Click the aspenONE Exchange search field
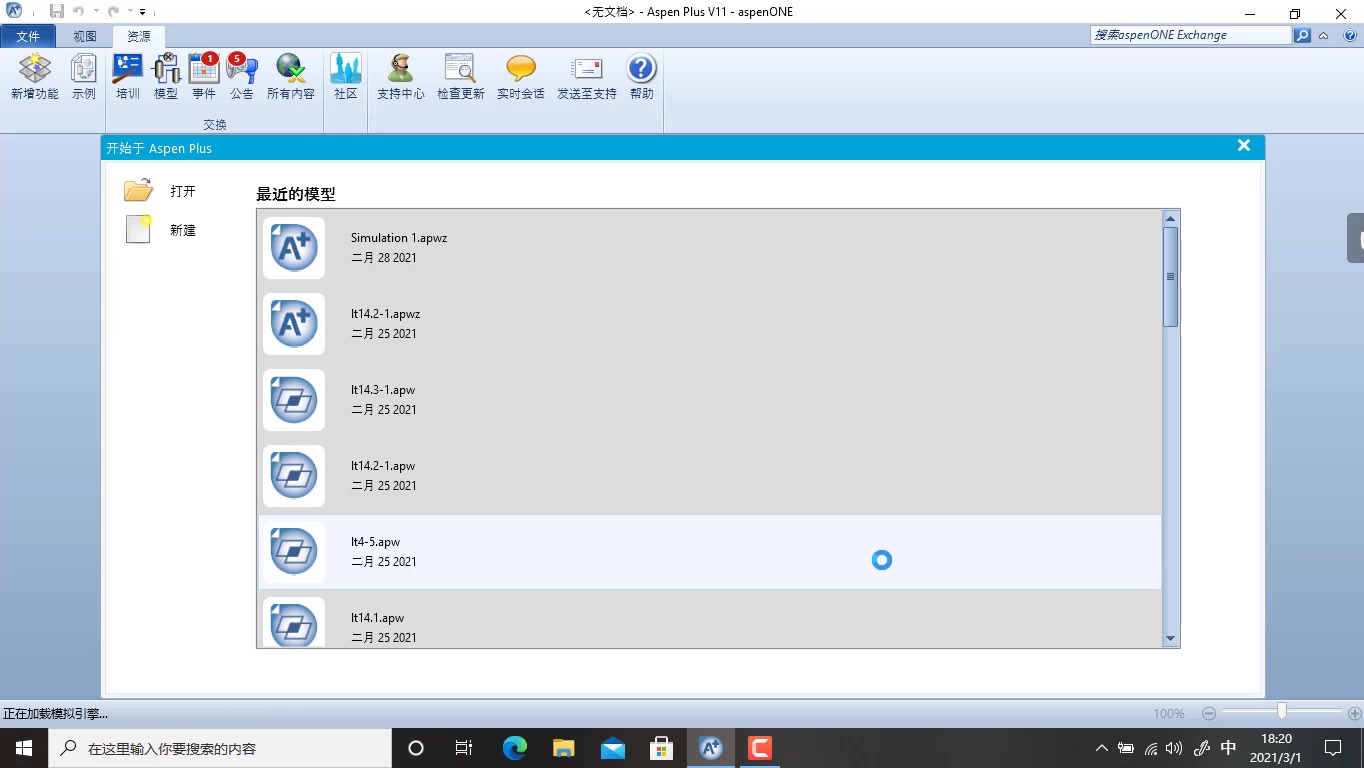Screen dimensions: 1364x768 (1190, 35)
